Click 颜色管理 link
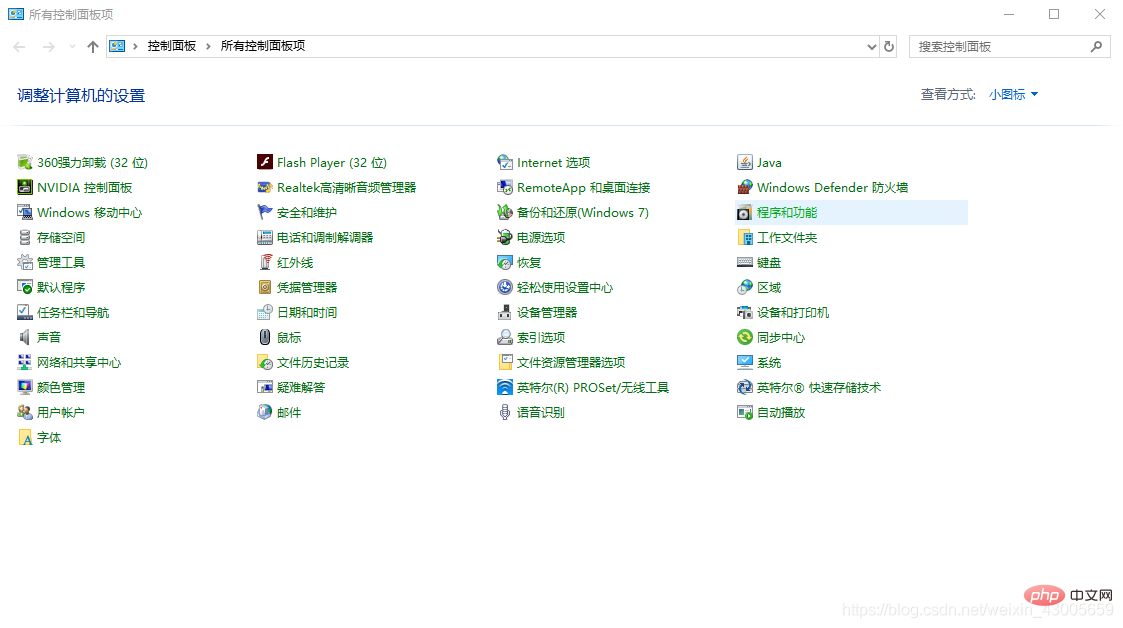Image resolution: width=1123 pixels, height=628 pixels. point(61,387)
